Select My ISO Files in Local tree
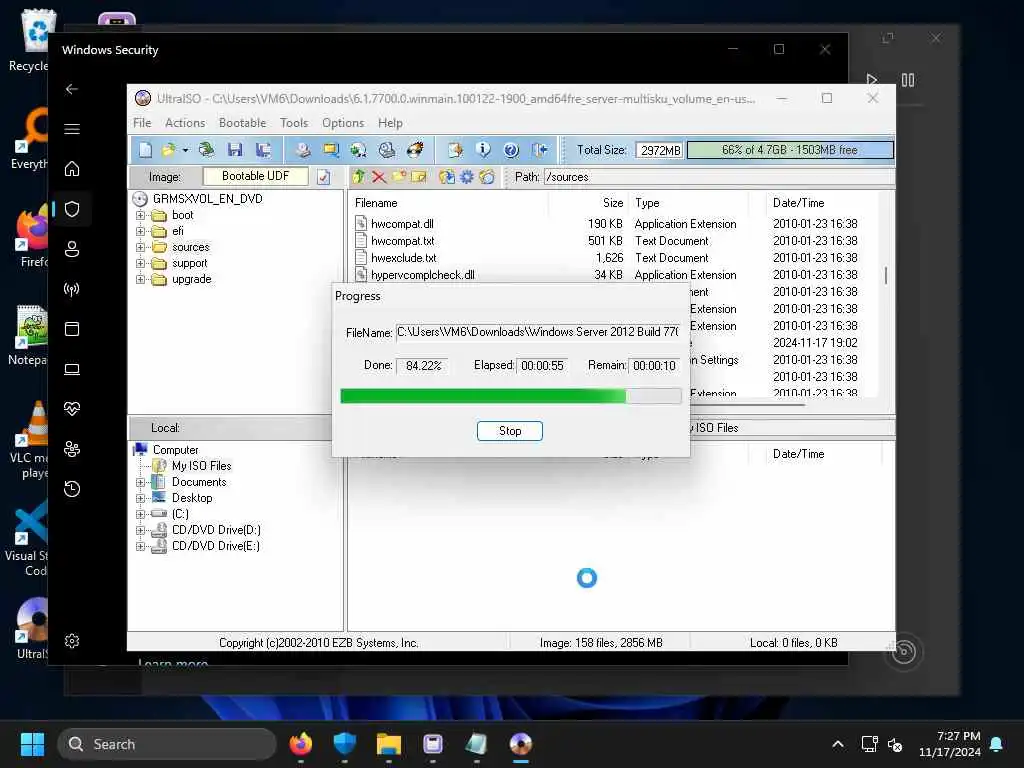Image resolution: width=1024 pixels, height=768 pixels. coord(201,466)
